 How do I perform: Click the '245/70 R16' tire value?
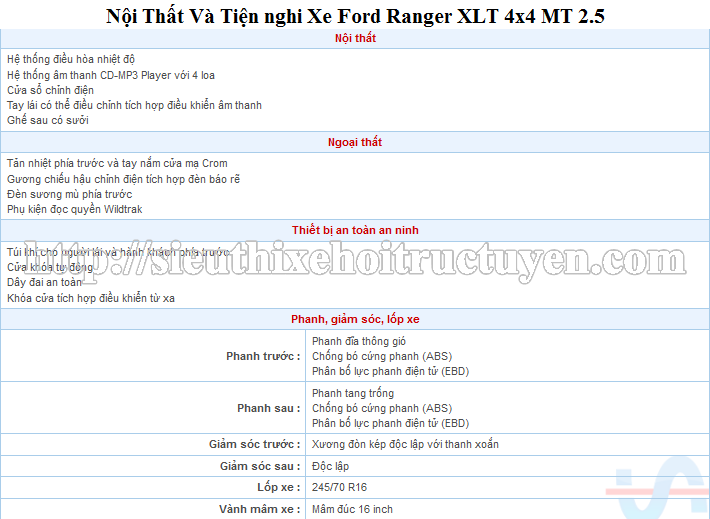pos(339,487)
